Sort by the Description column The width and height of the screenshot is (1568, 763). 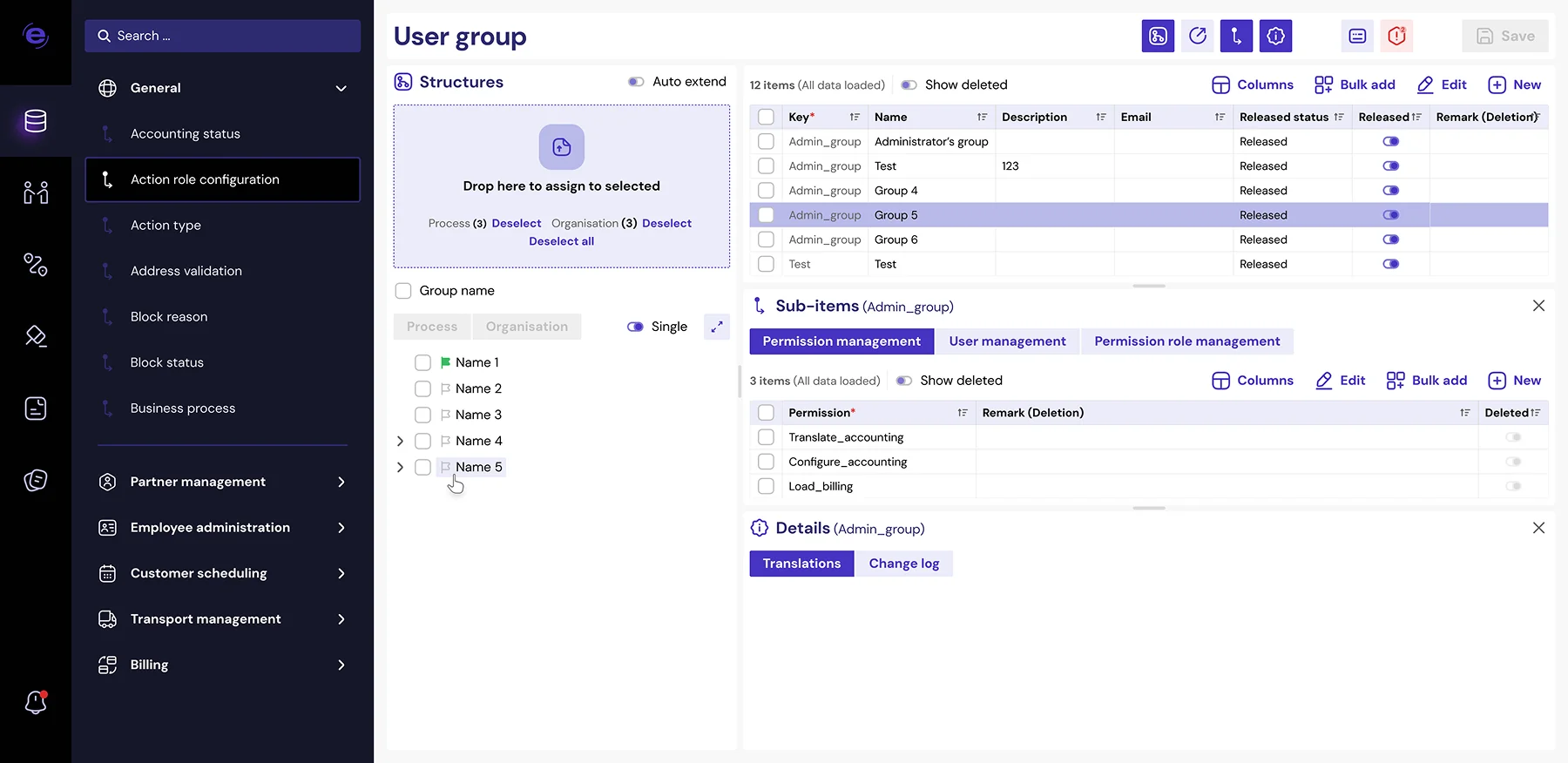[x=1101, y=117]
